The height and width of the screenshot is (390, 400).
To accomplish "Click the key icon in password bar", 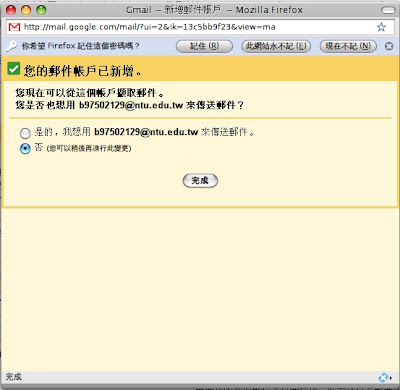I will coord(11,46).
